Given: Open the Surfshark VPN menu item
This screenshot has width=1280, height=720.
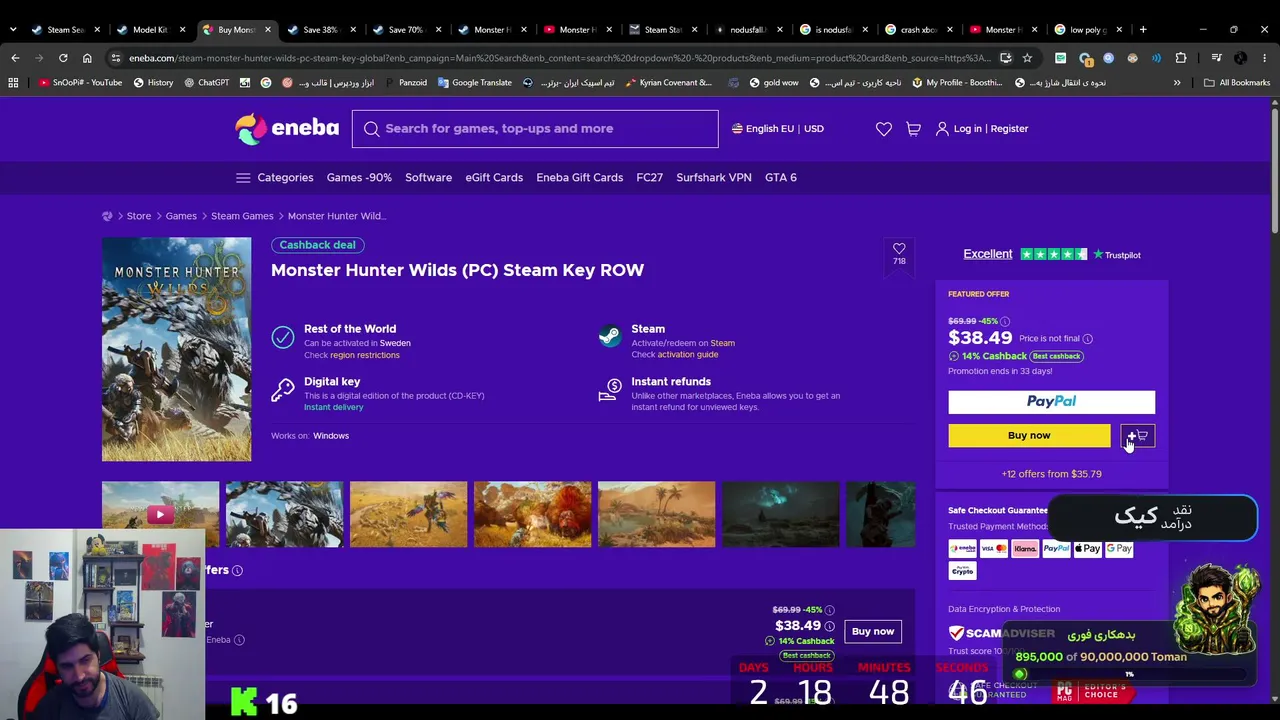Looking at the screenshot, I should coord(713,178).
